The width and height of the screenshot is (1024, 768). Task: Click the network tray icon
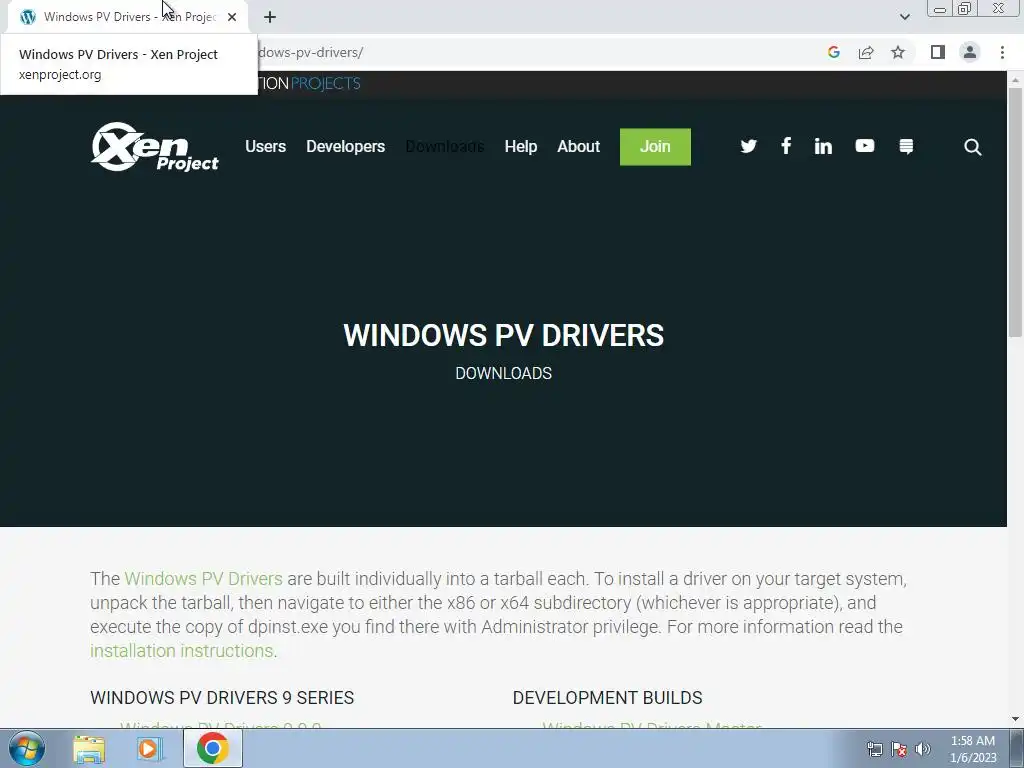click(x=874, y=749)
